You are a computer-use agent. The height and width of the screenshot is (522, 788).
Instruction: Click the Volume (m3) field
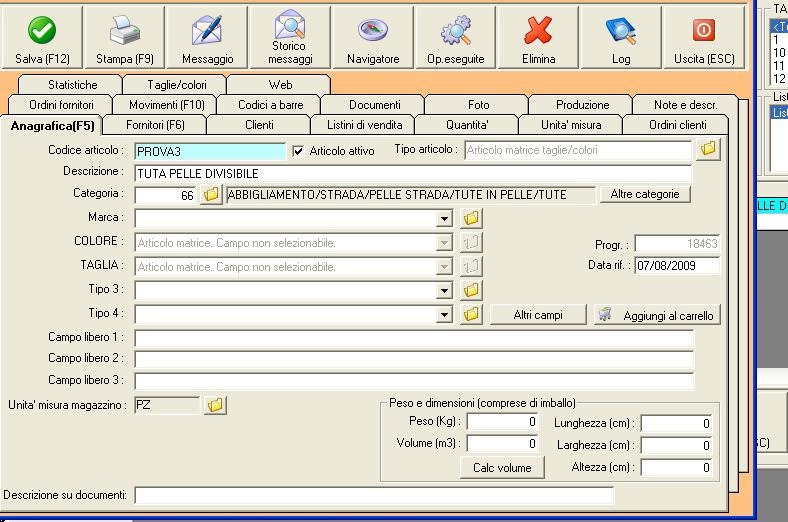coord(502,444)
